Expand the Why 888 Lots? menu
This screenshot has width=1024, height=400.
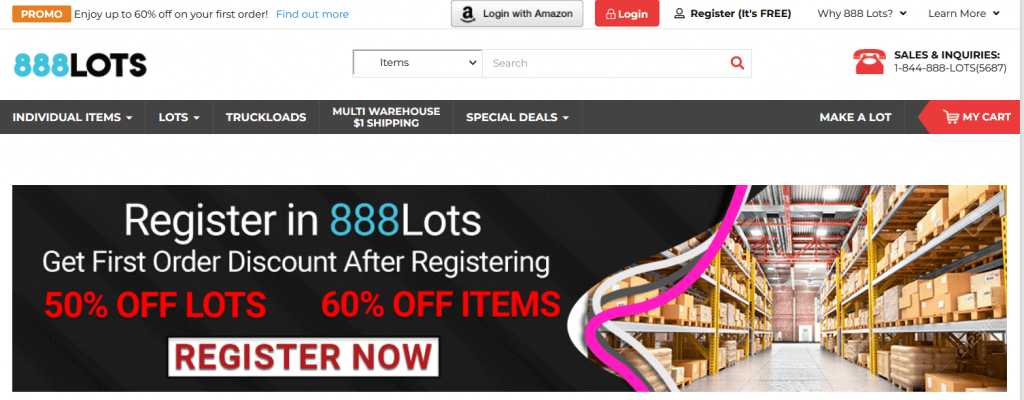click(x=862, y=13)
